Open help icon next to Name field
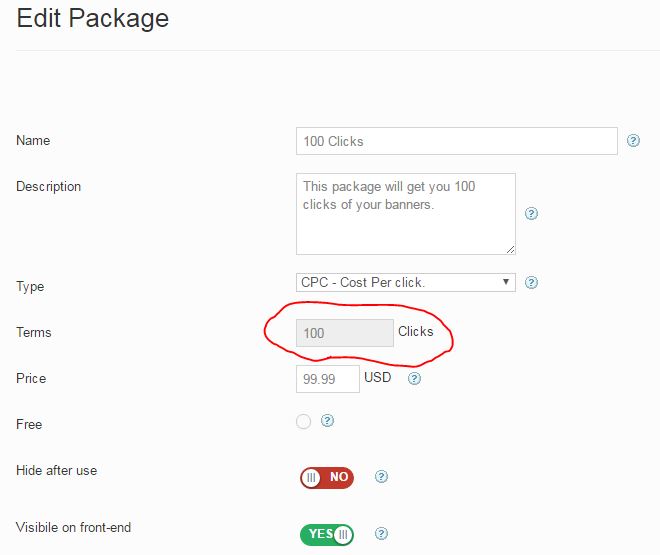This screenshot has width=660, height=555. (633, 141)
